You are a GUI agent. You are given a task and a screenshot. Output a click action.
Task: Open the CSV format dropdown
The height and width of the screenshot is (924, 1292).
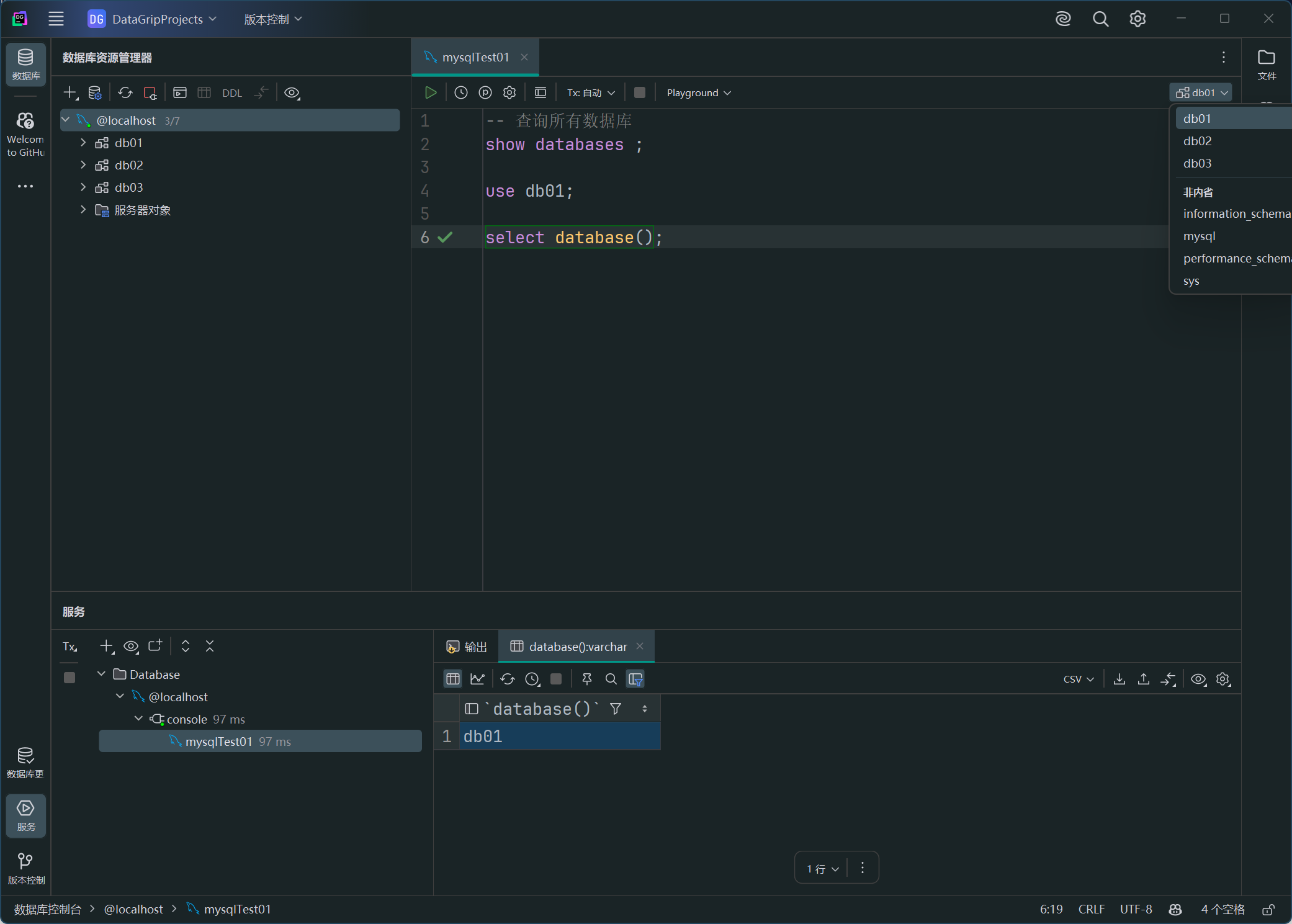[1078, 679]
